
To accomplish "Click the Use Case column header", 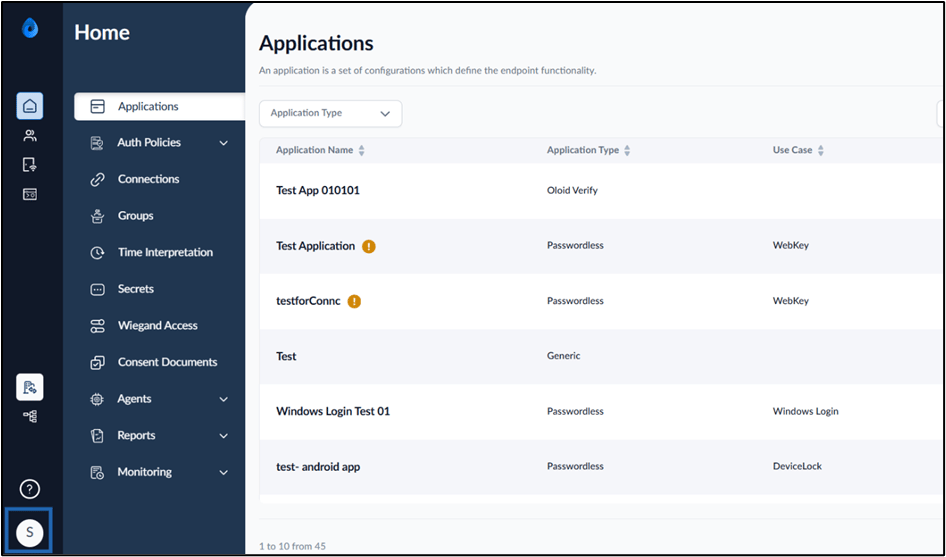I will pos(793,150).
